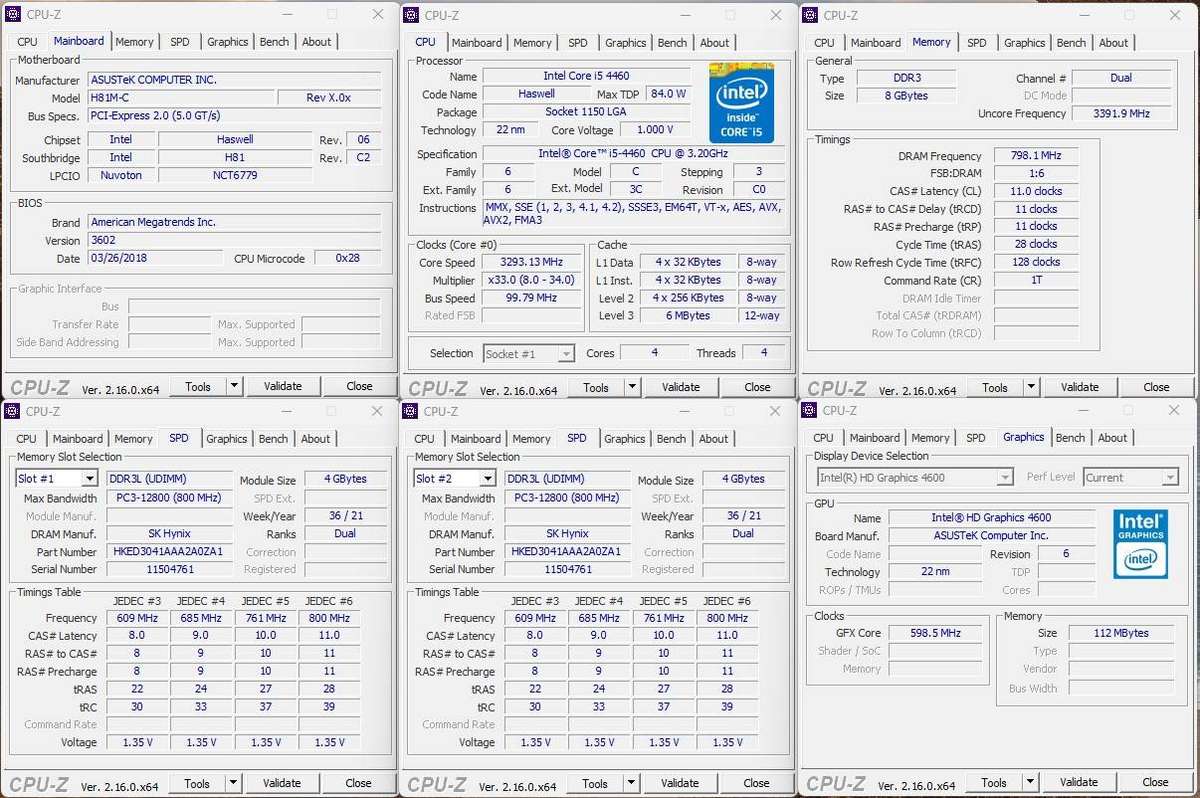Image resolution: width=1200 pixels, height=798 pixels.
Task: Click the CPU-Z system menu icon on the Memory window
Action: tap(809, 15)
